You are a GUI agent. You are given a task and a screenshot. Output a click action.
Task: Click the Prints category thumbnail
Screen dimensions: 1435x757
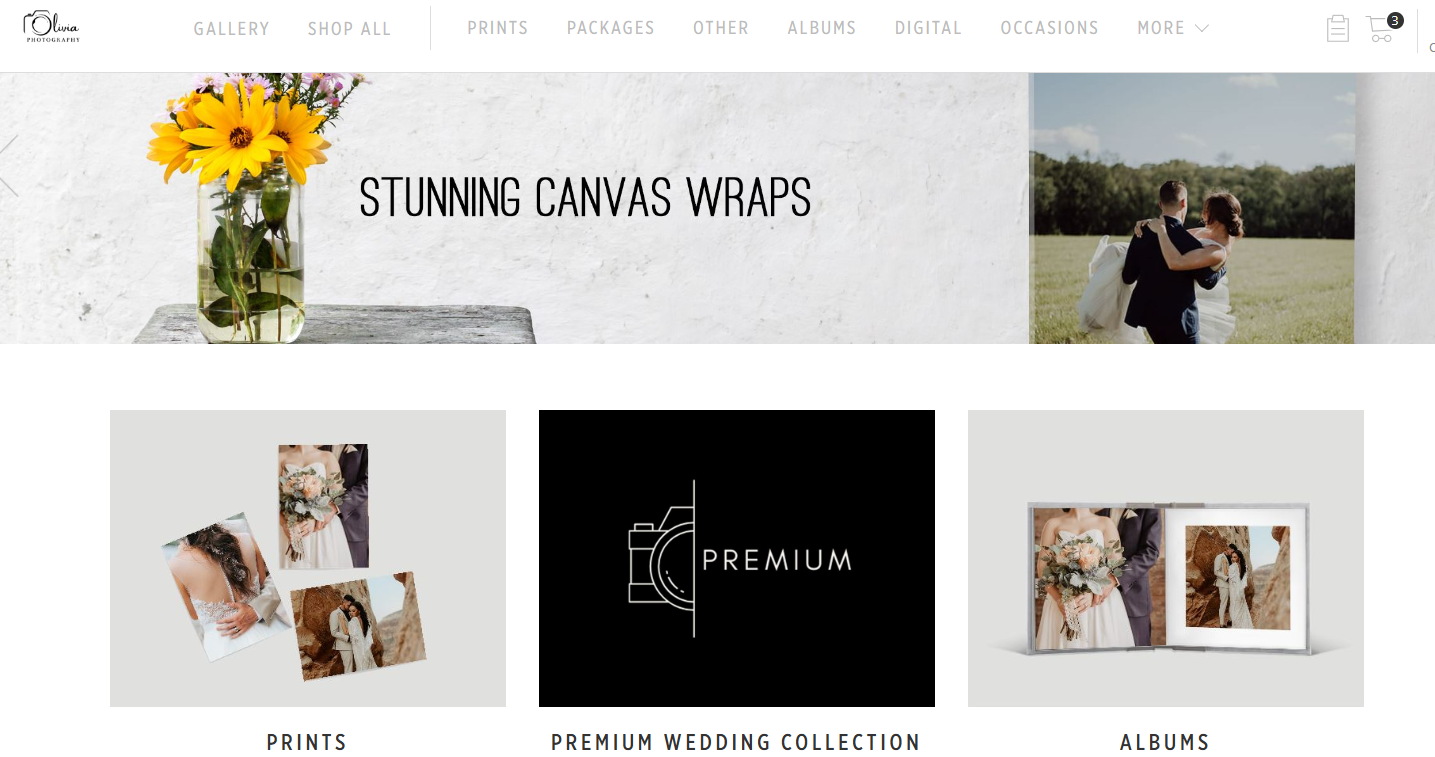[308, 558]
